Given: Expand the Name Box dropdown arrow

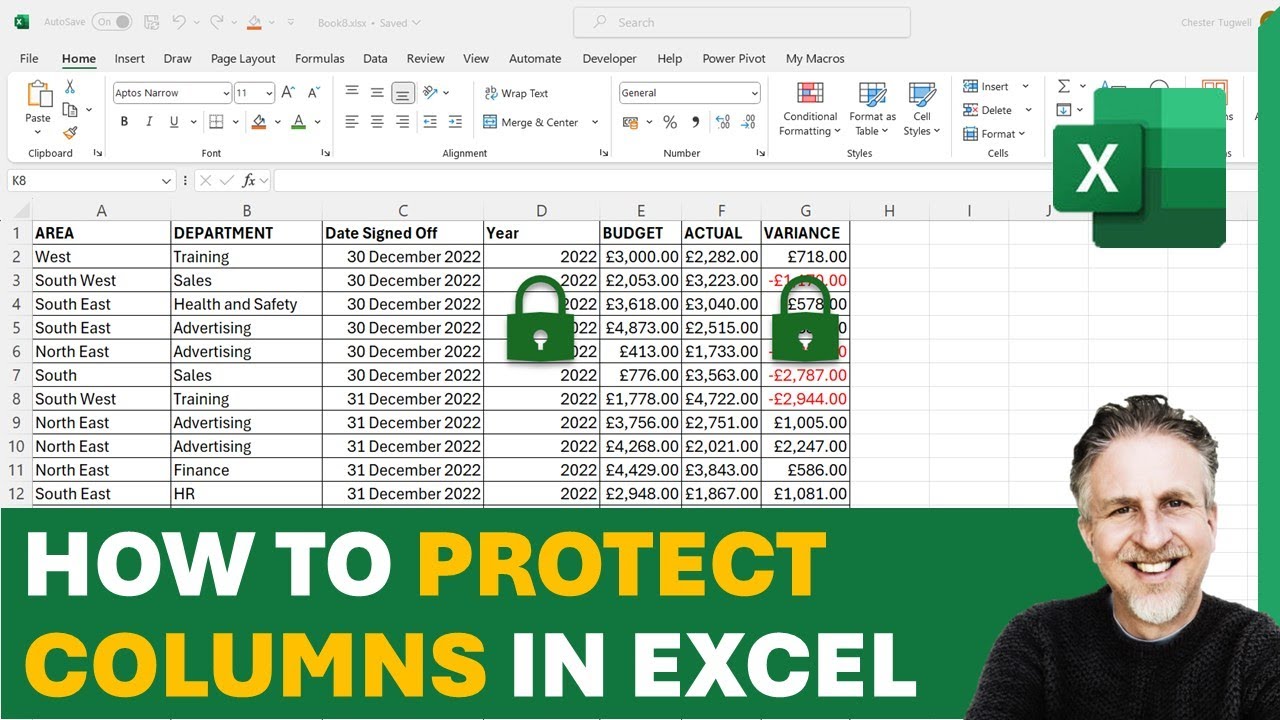Looking at the screenshot, I should 167,181.
